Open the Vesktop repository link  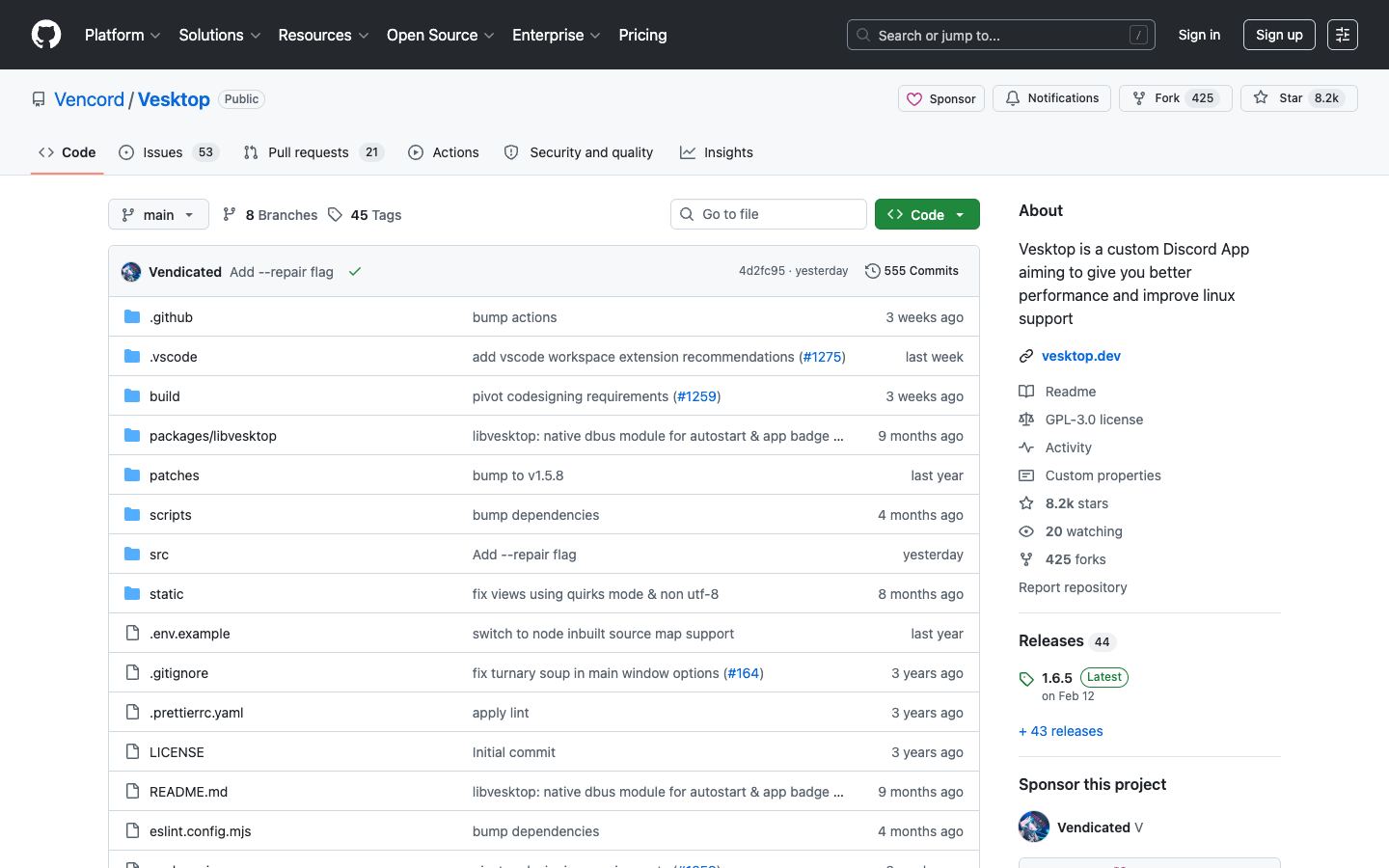tap(174, 99)
